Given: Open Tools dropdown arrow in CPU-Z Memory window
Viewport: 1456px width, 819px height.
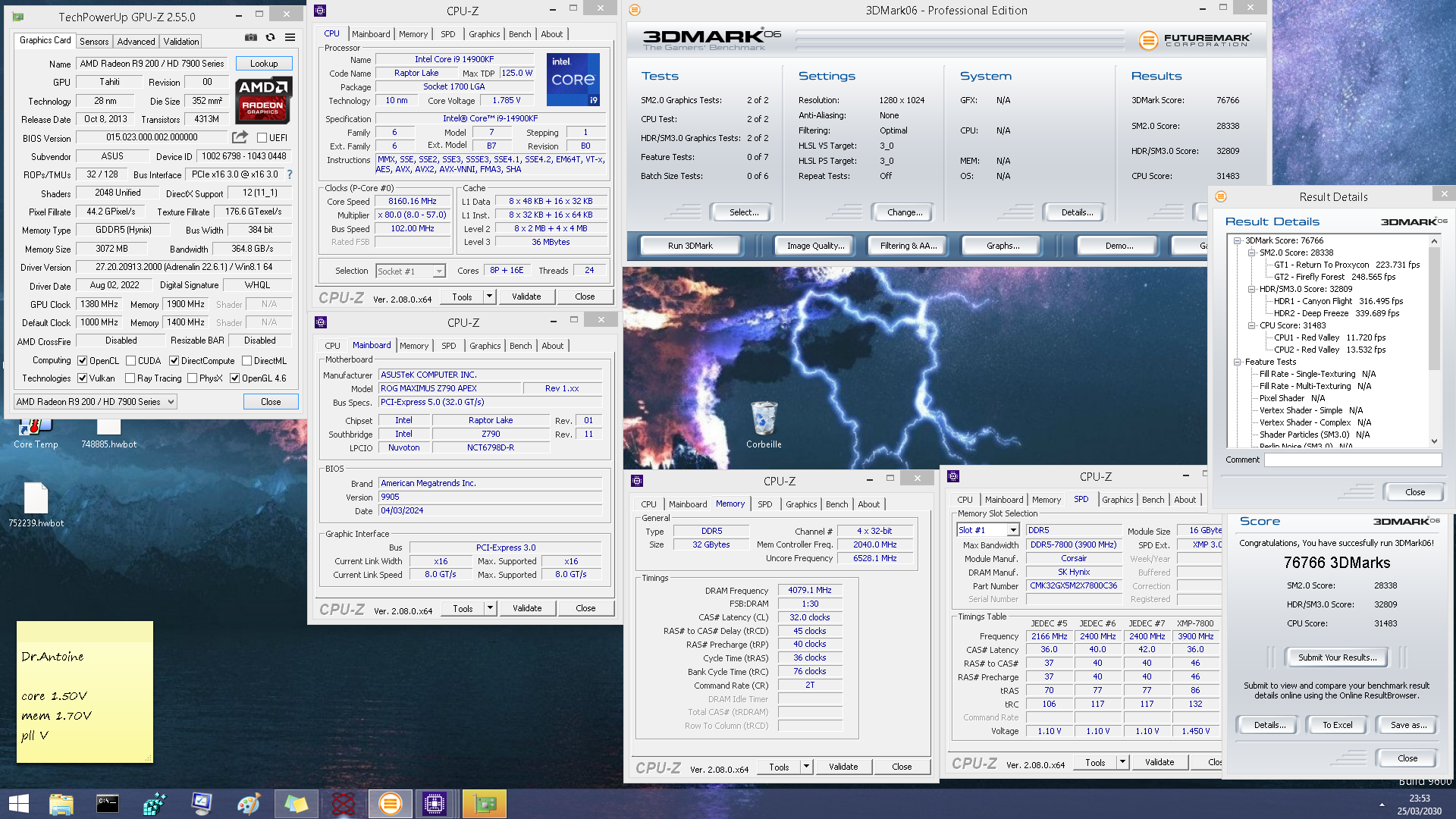Looking at the screenshot, I should click(806, 767).
